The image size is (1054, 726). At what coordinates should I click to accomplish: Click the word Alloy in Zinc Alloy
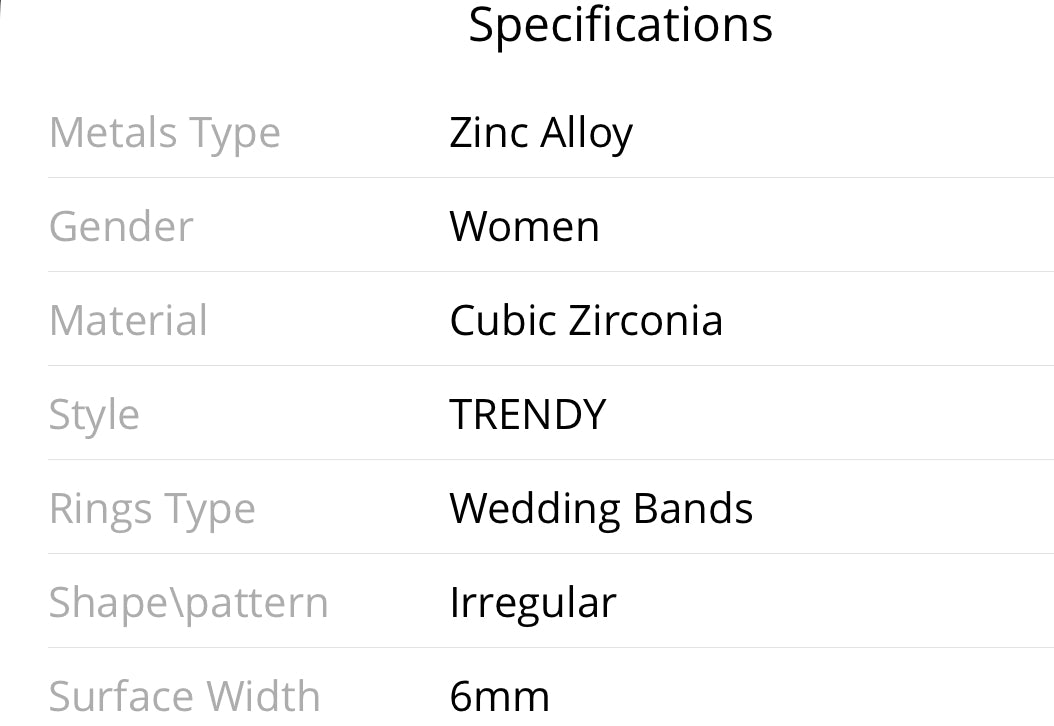[586, 134]
